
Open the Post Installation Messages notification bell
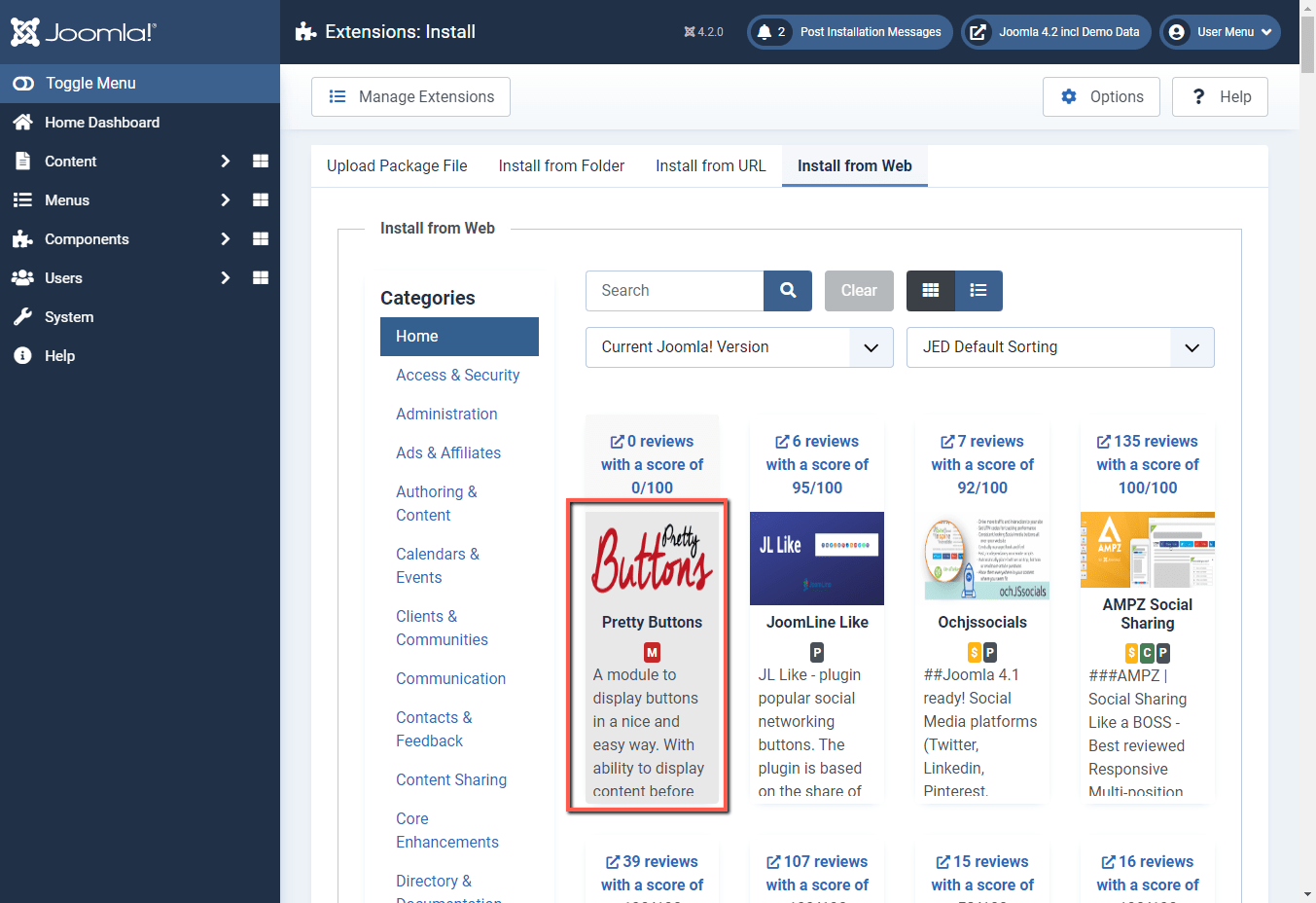[767, 31]
